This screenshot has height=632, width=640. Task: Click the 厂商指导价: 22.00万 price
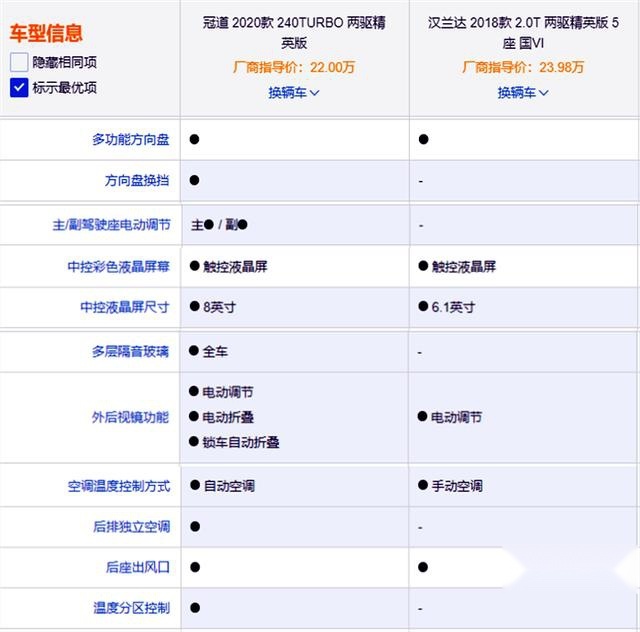tap(294, 67)
